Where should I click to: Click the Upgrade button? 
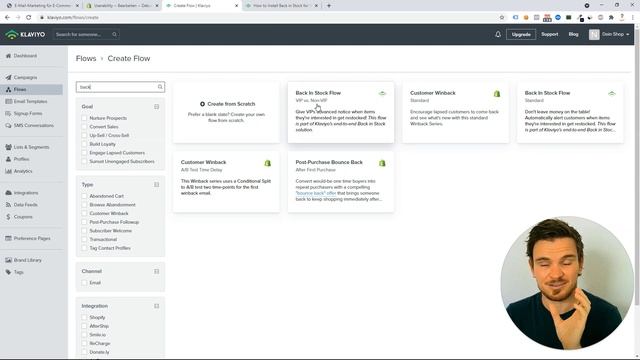tap(521, 35)
